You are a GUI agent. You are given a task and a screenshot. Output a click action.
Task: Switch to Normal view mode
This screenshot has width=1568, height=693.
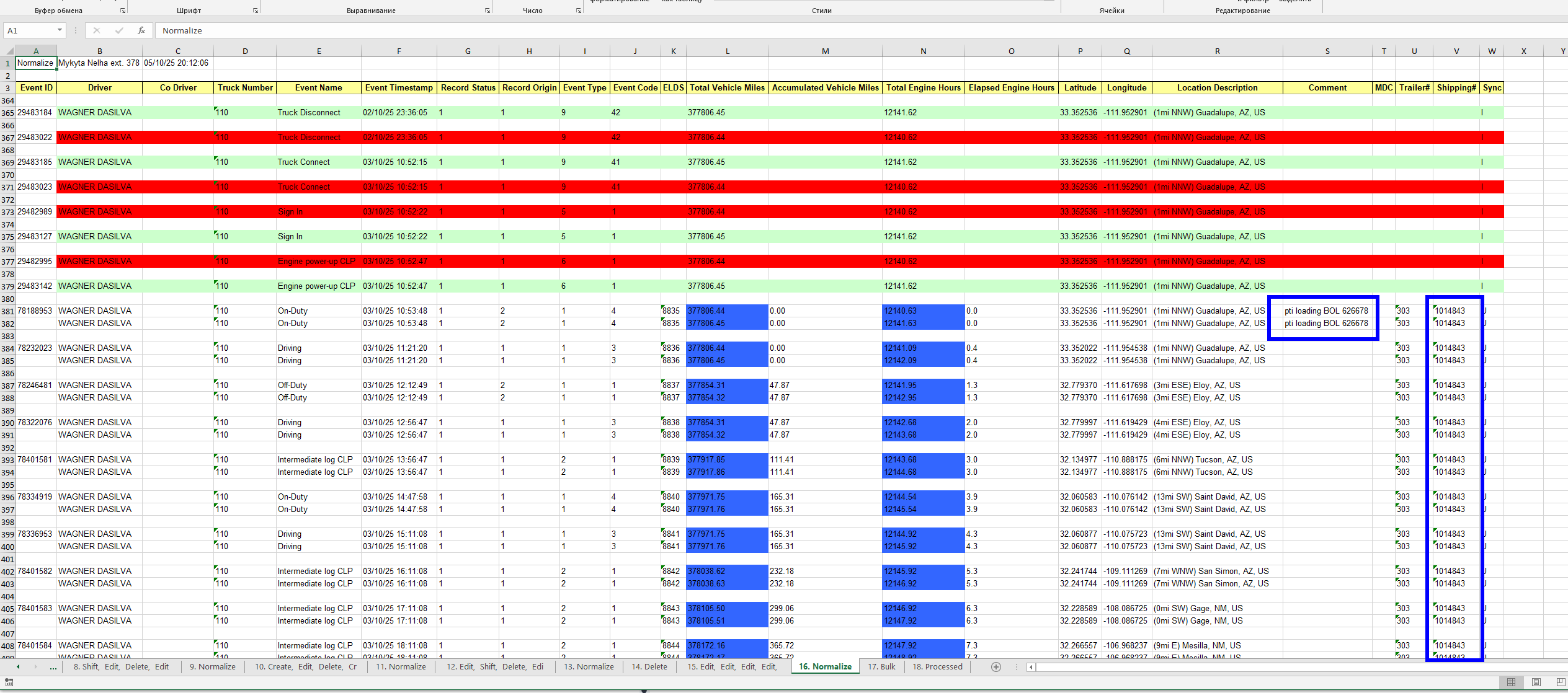tap(1511, 682)
